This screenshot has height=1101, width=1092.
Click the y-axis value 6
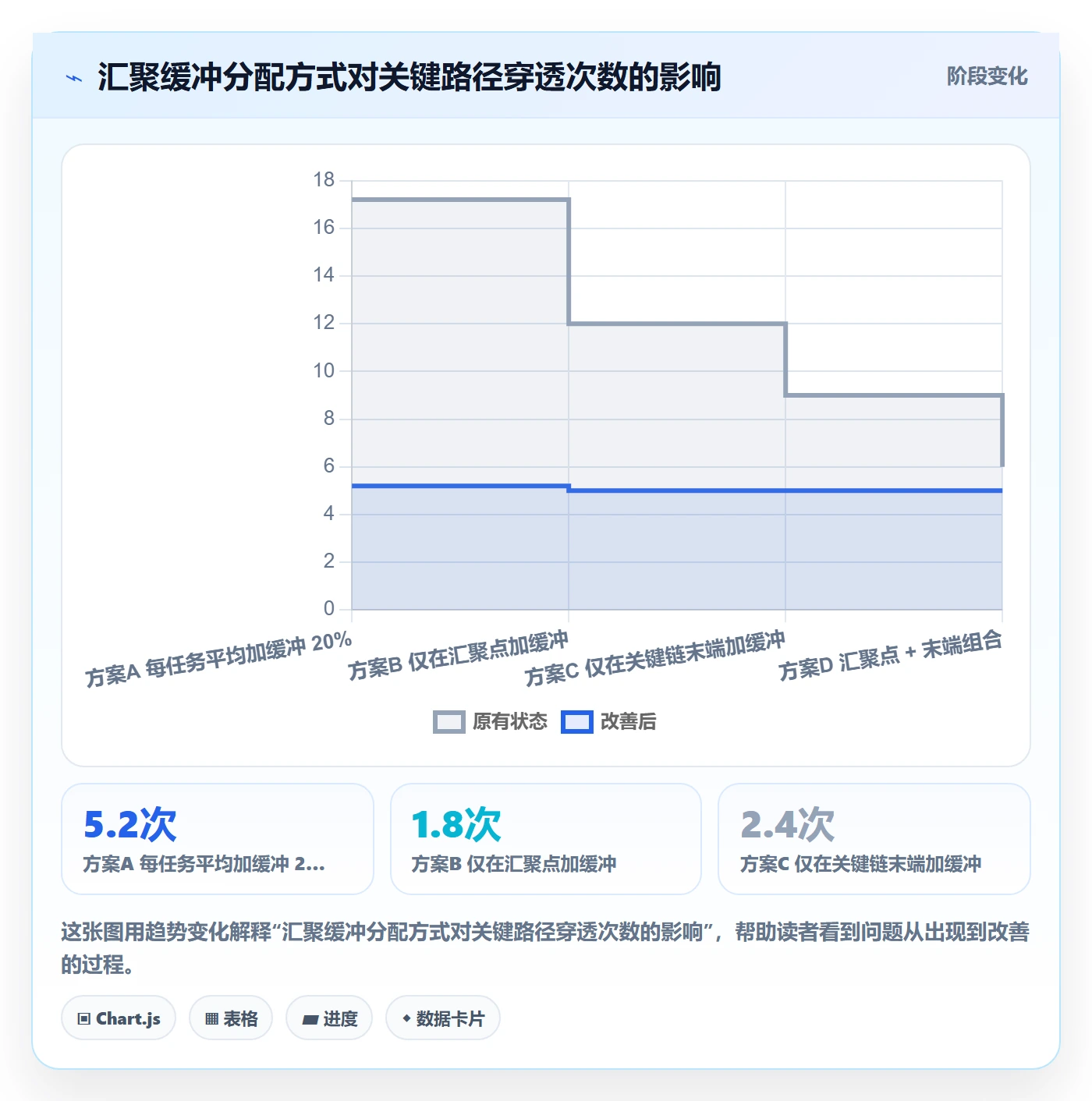(329, 466)
